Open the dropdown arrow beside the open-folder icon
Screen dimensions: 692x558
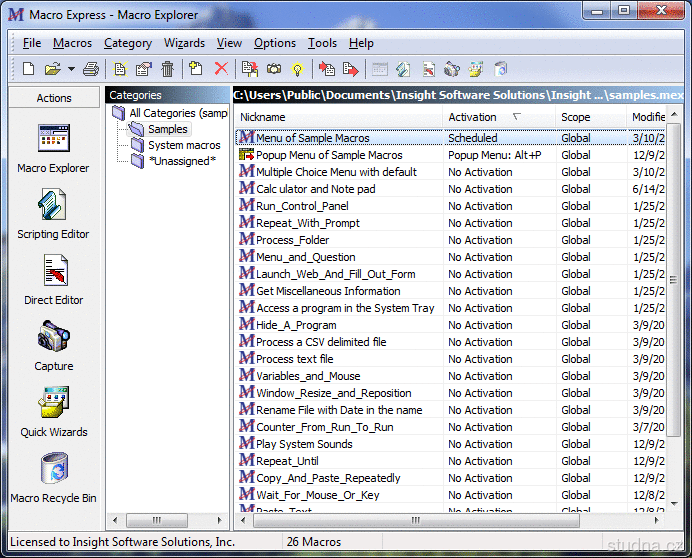[x=71, y=69]
